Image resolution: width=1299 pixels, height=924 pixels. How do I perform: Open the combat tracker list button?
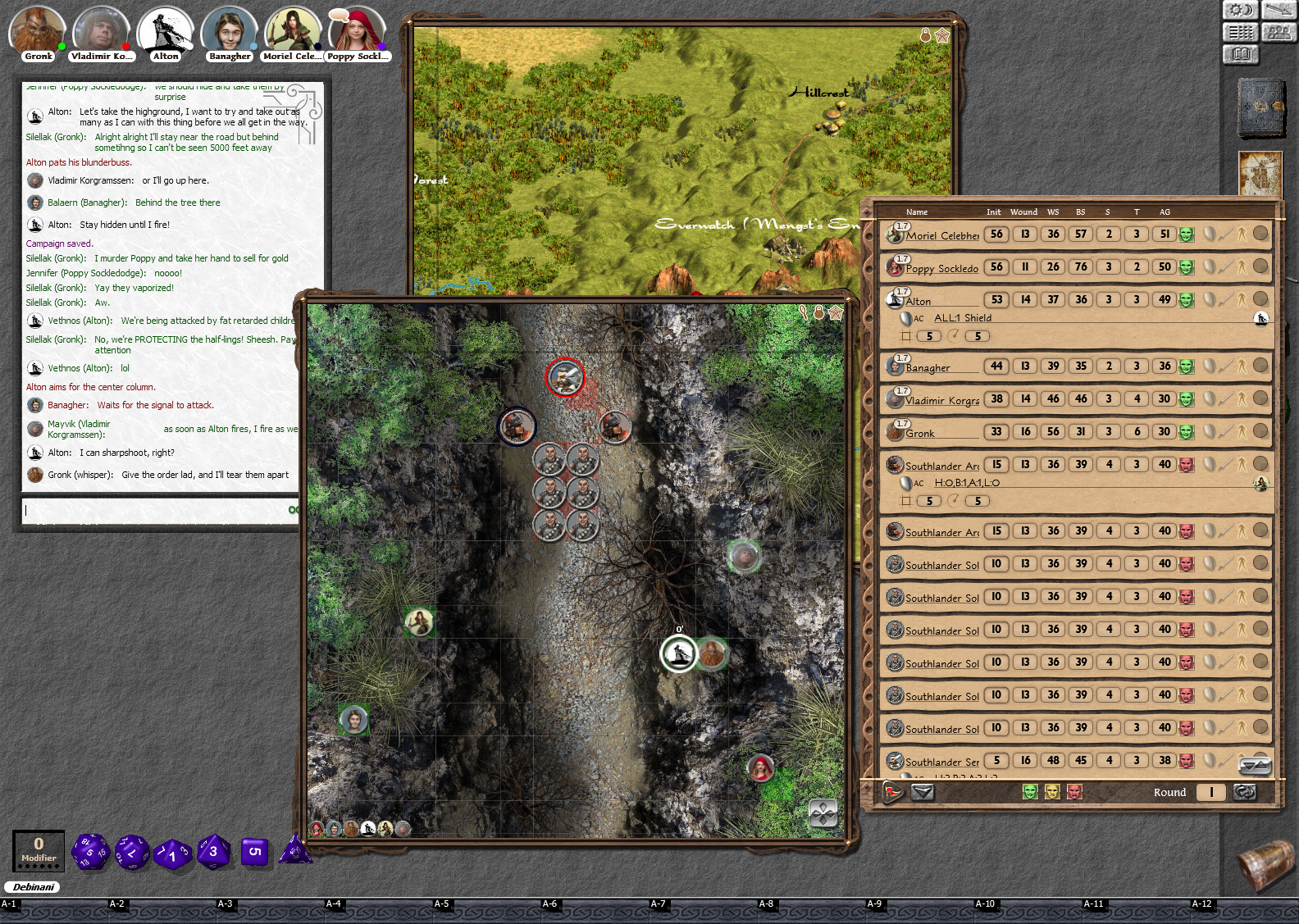pos(1241,32)
